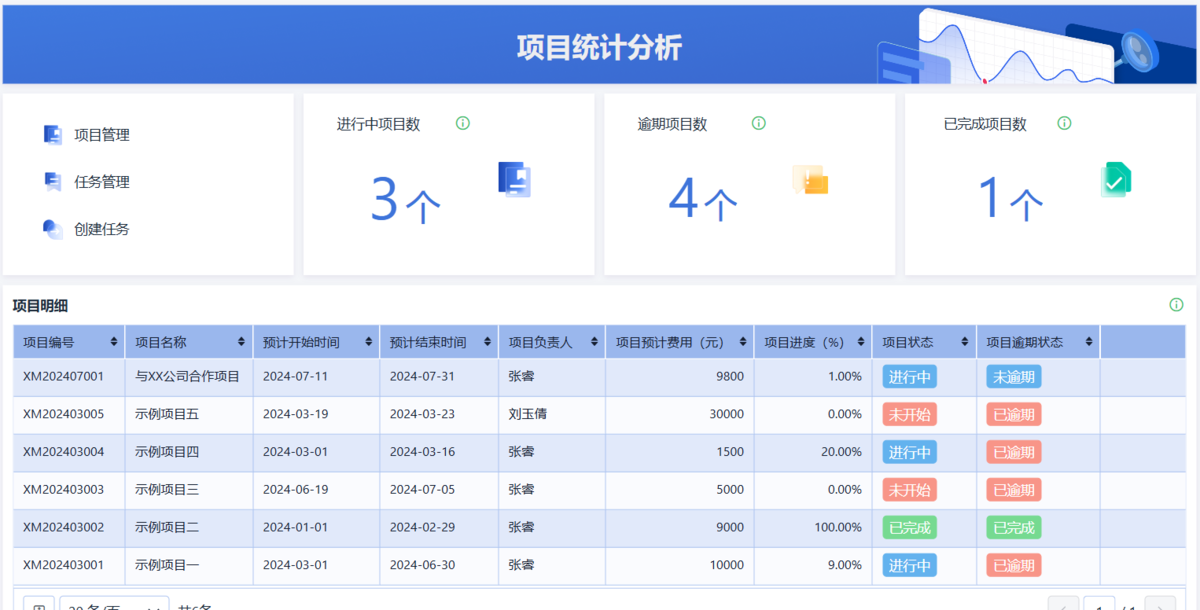Open 任务管理 menu link

(x=102, y=182)
